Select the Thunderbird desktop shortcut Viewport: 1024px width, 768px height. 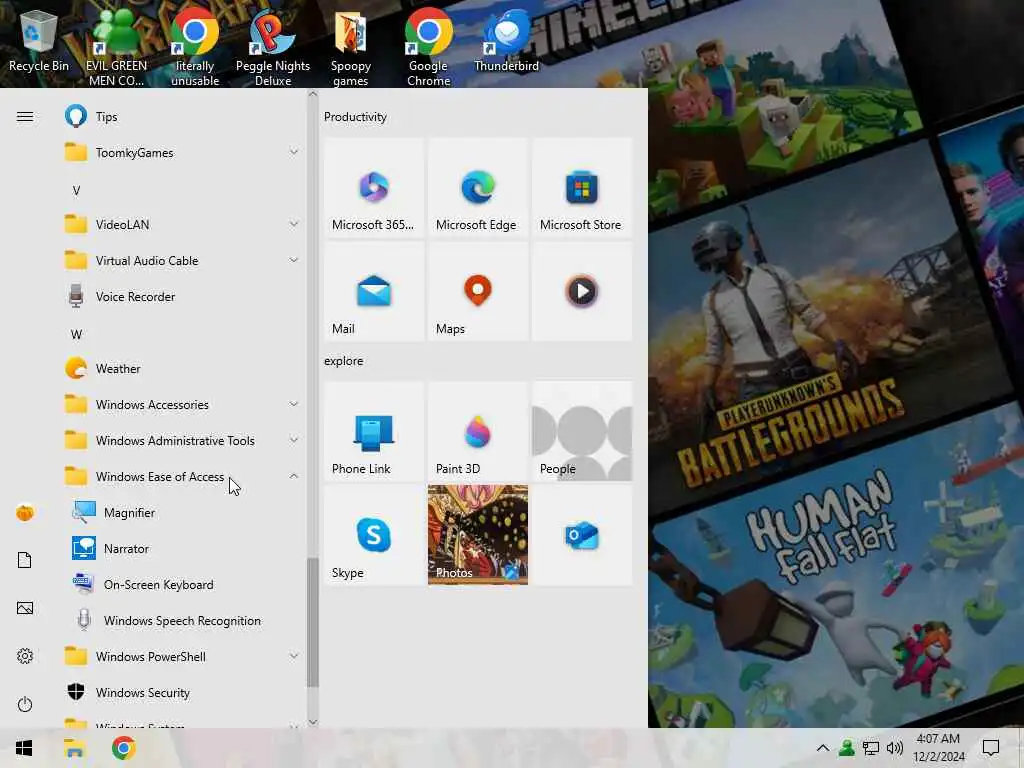[507, 40]
